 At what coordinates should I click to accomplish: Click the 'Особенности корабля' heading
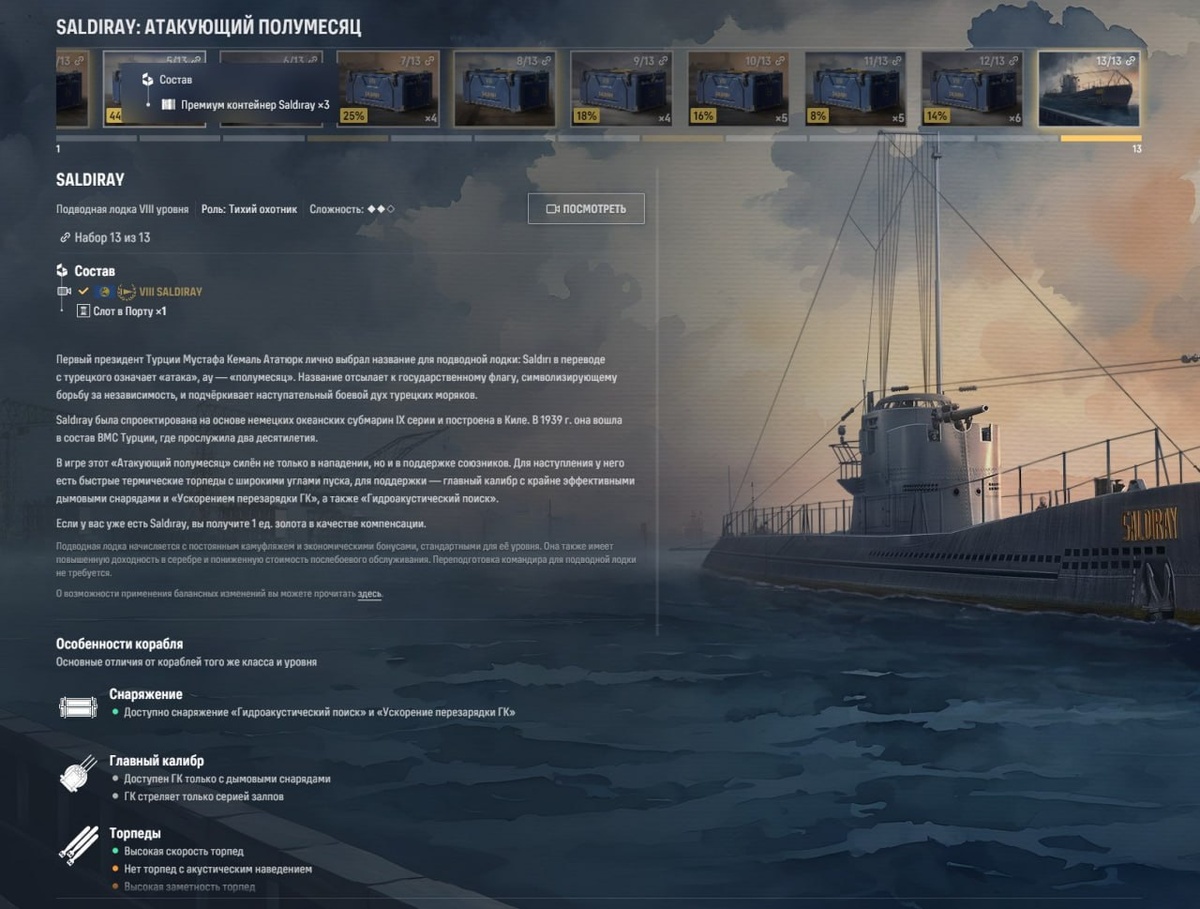point(119,644)
